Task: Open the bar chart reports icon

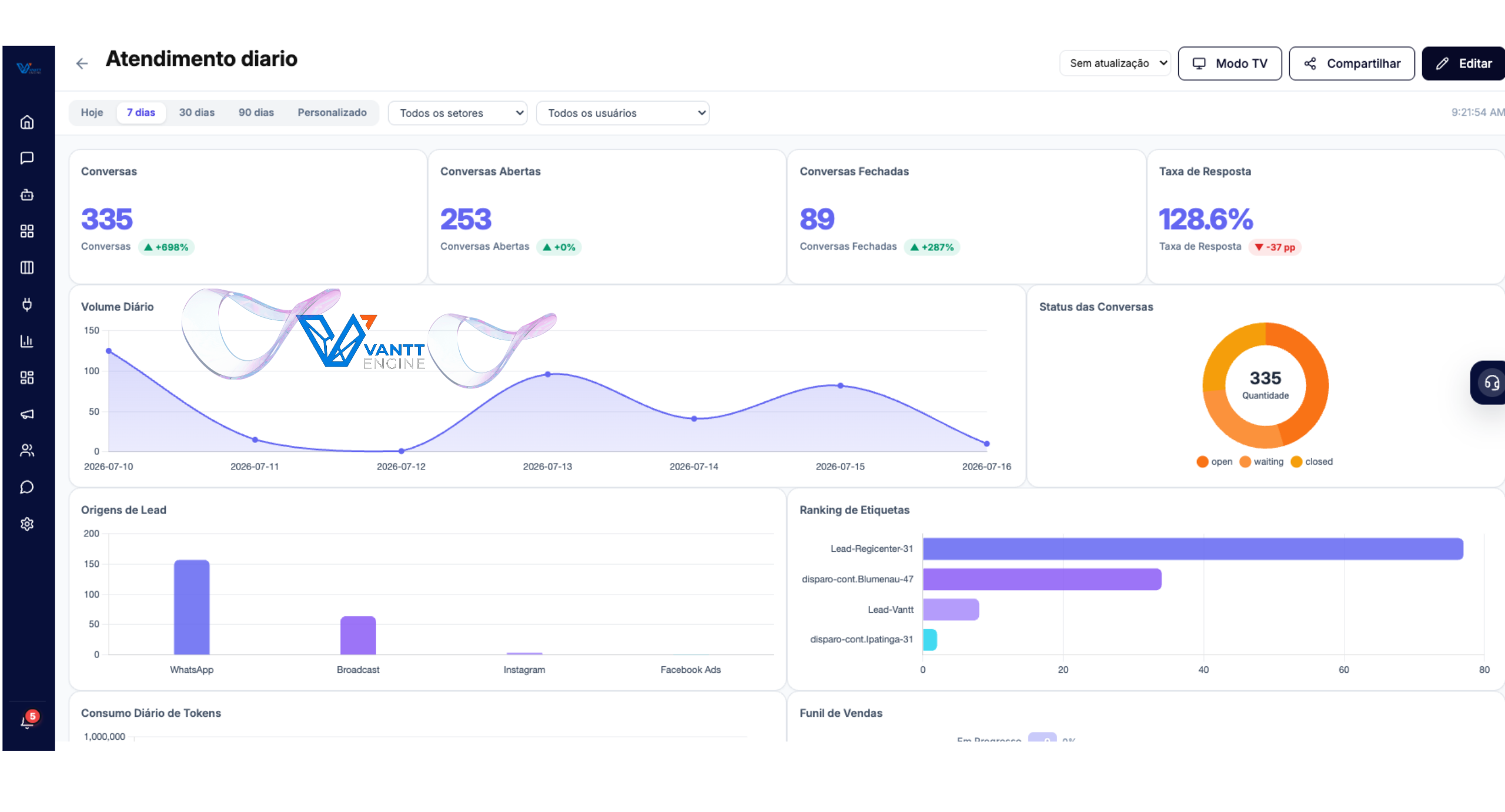Action: [x=27, y=341]
